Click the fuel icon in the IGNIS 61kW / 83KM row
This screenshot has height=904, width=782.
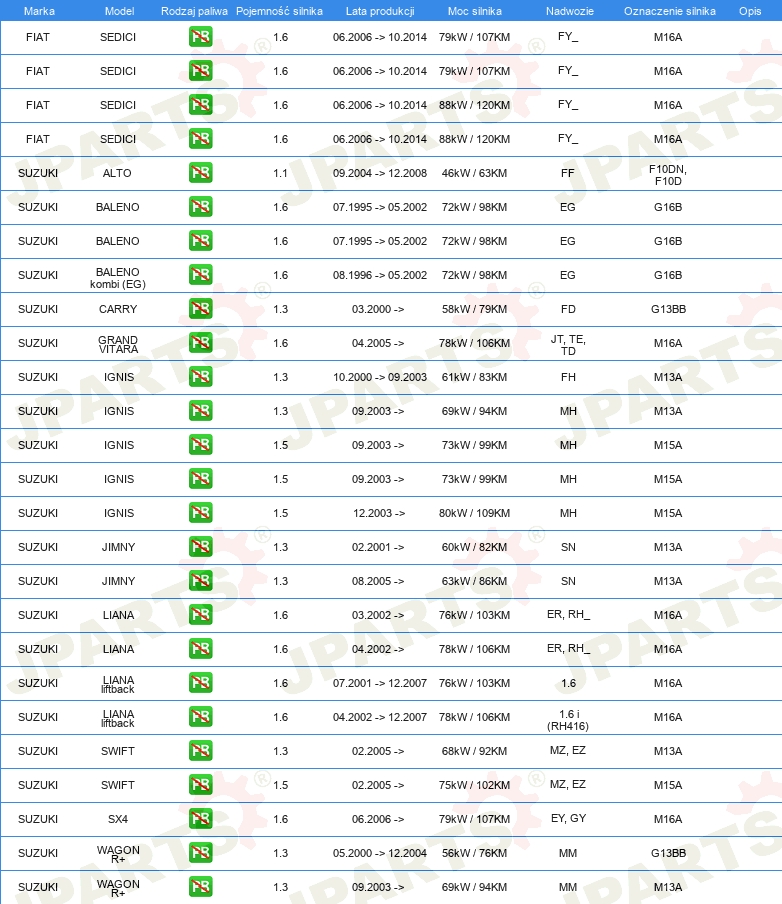pos(201,376)
